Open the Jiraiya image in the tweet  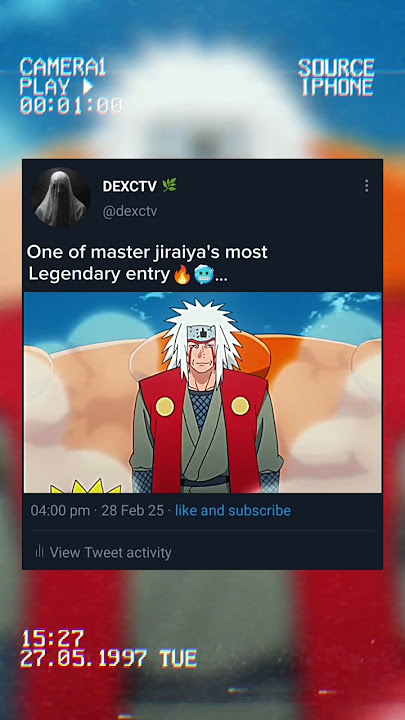click(x=202, y=393)
